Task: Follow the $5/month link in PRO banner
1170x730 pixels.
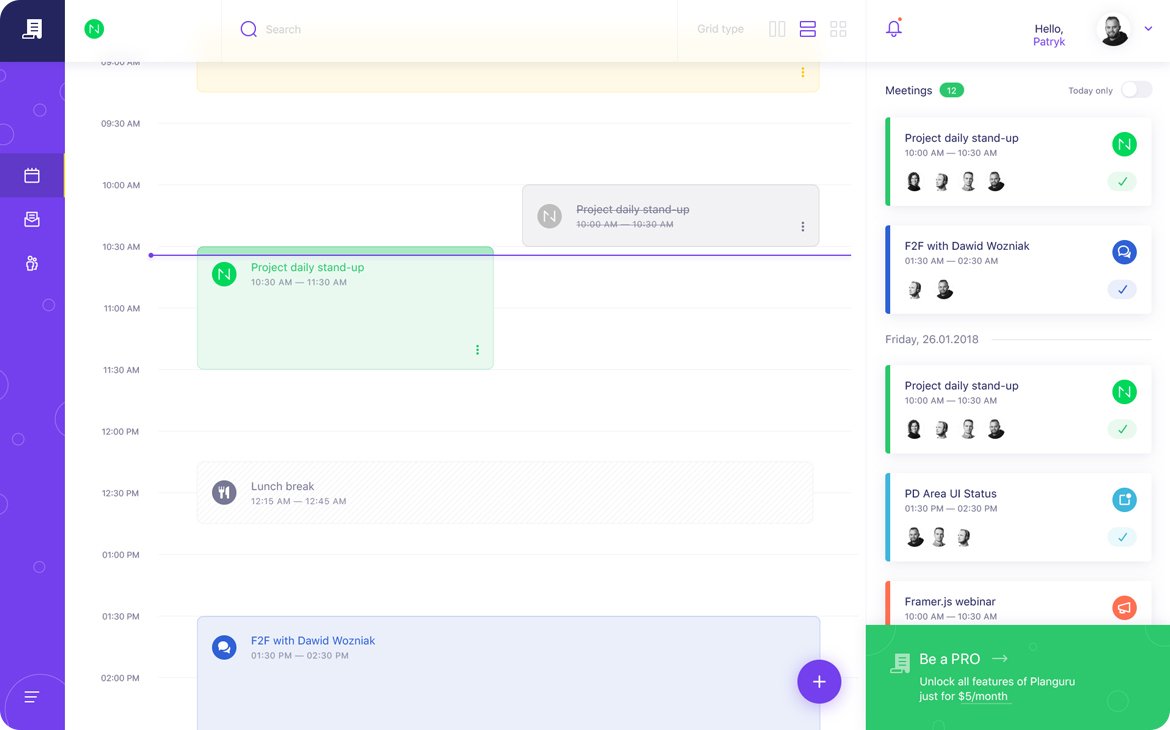Action: point(983,696)
